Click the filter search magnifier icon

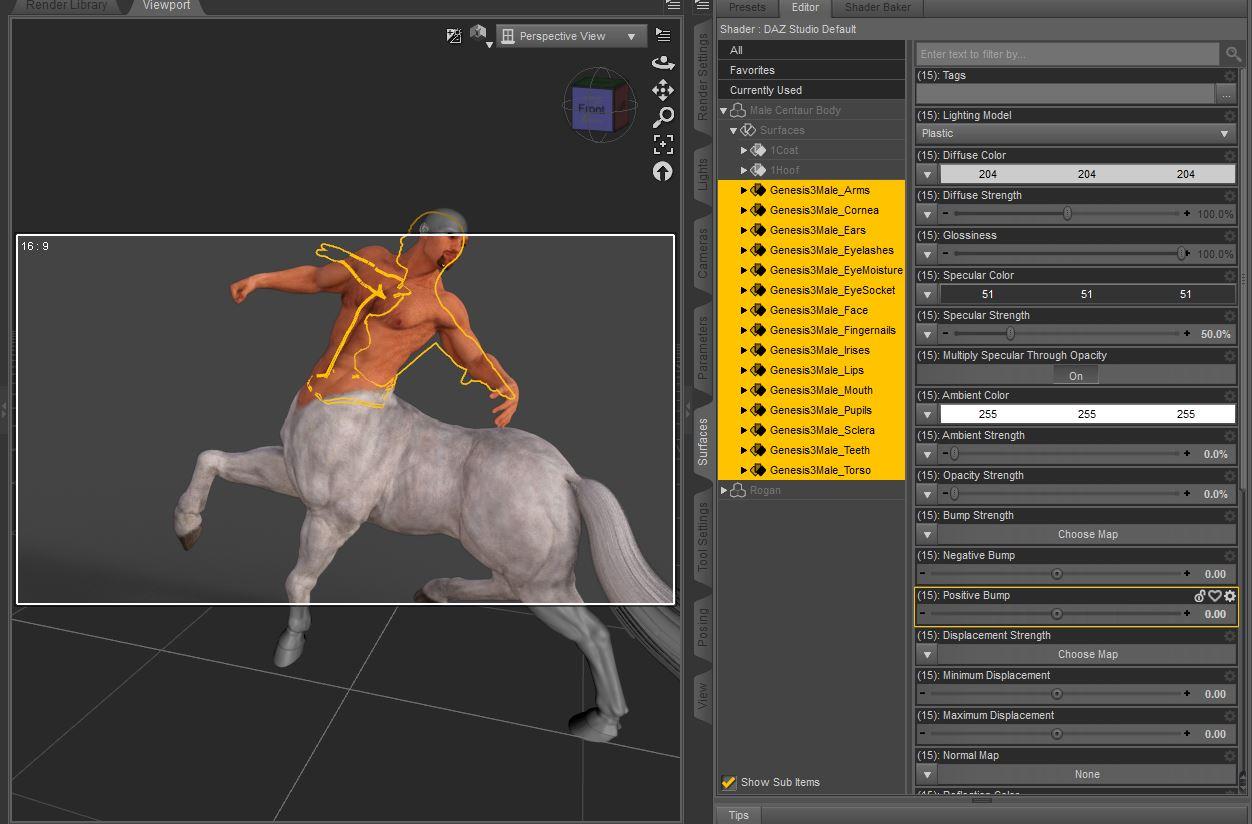click(x=1234, y=54)
